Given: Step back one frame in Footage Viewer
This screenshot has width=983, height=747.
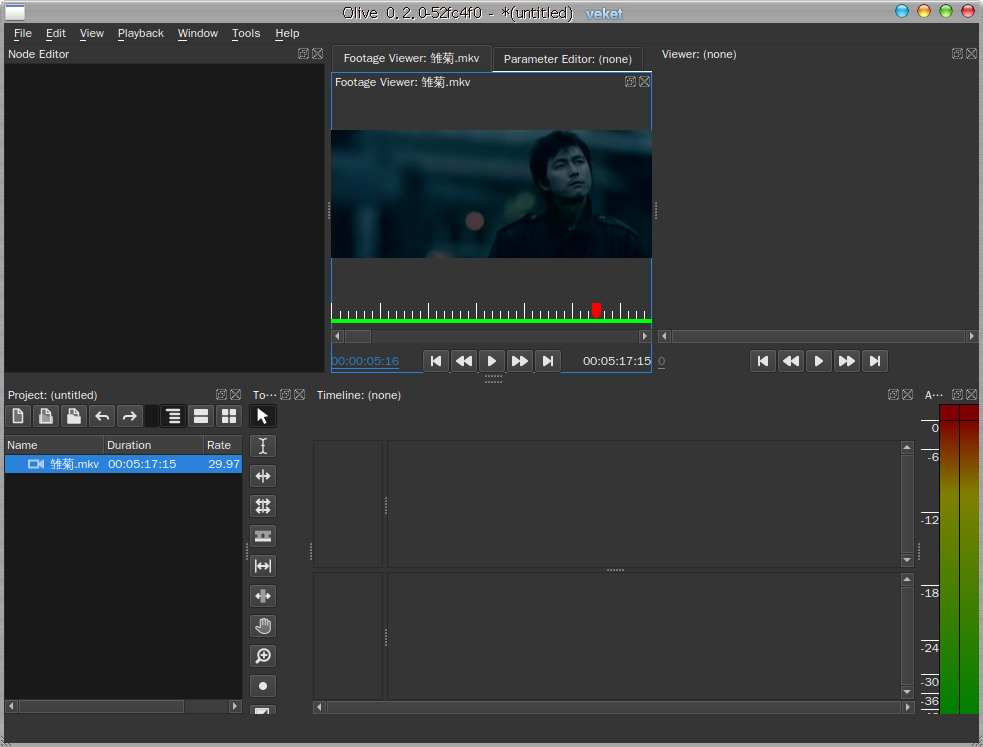Looking at the screenshot, I should (464, 361).
